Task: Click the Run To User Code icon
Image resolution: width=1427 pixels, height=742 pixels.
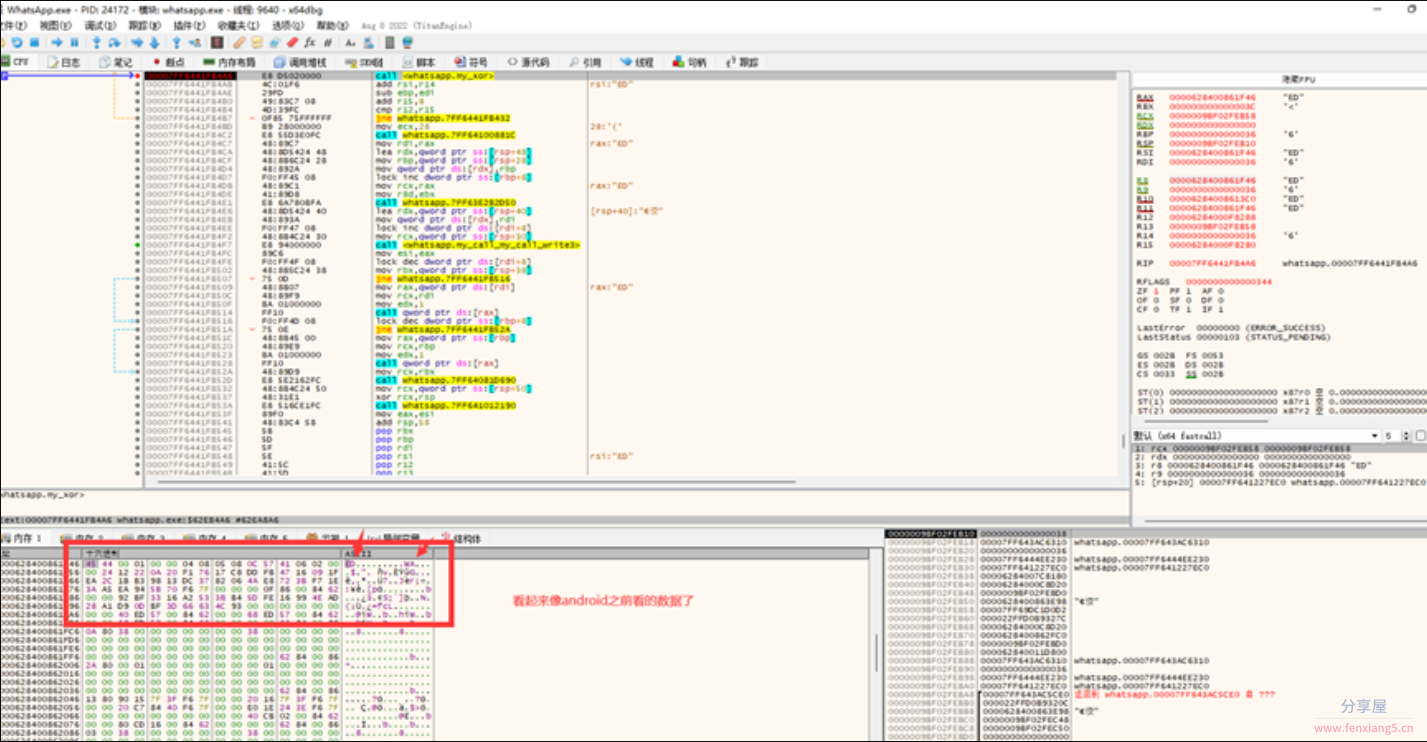Action: tap(195, 43)
